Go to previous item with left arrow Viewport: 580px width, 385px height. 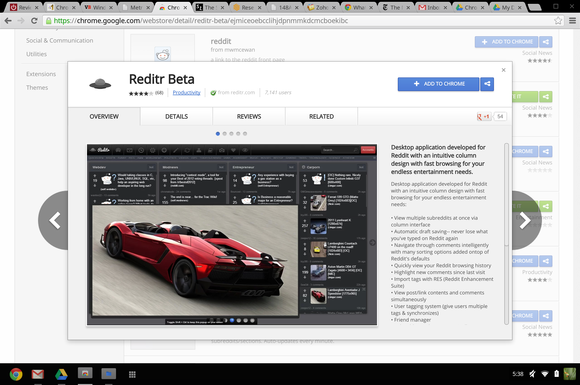[54, 220]
